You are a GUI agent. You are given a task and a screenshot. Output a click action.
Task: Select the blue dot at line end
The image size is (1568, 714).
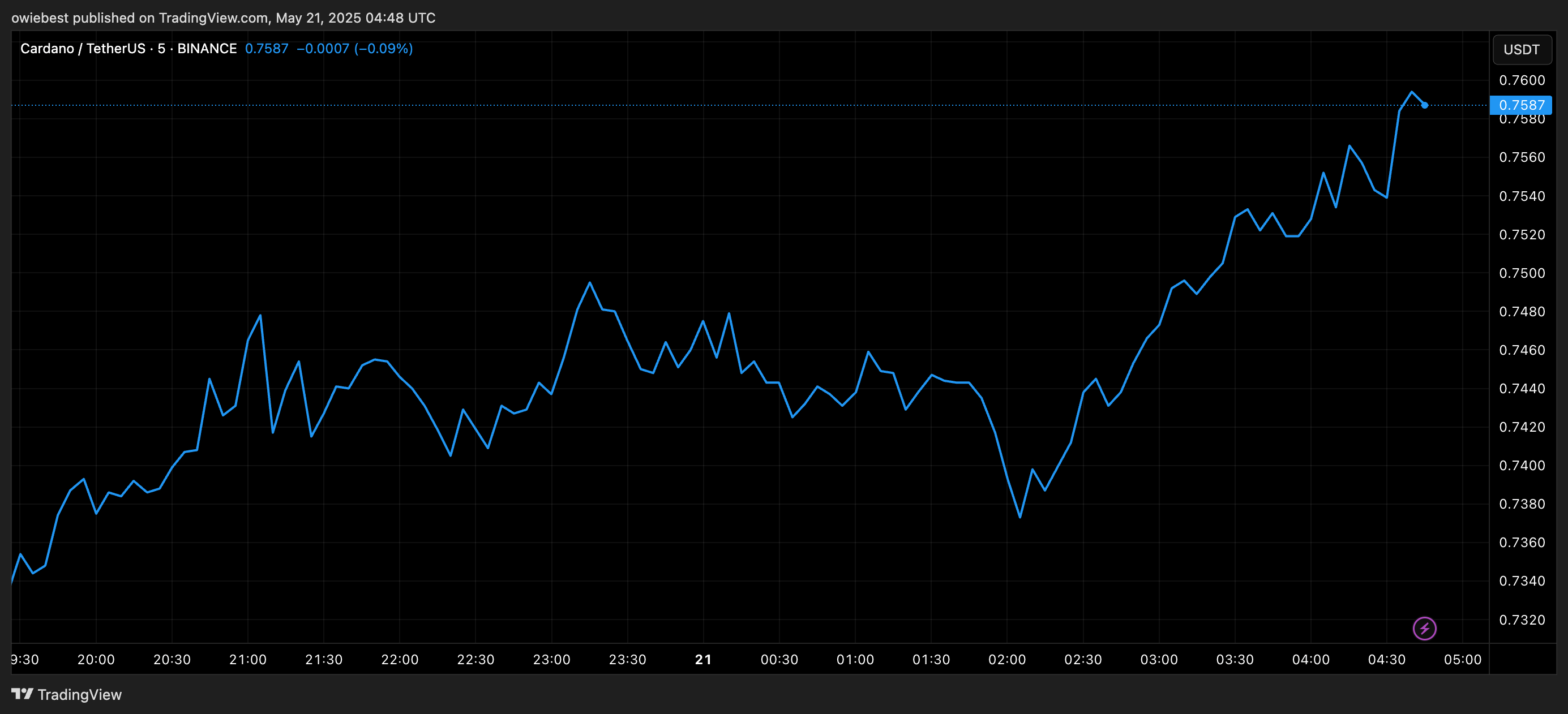1424,105
